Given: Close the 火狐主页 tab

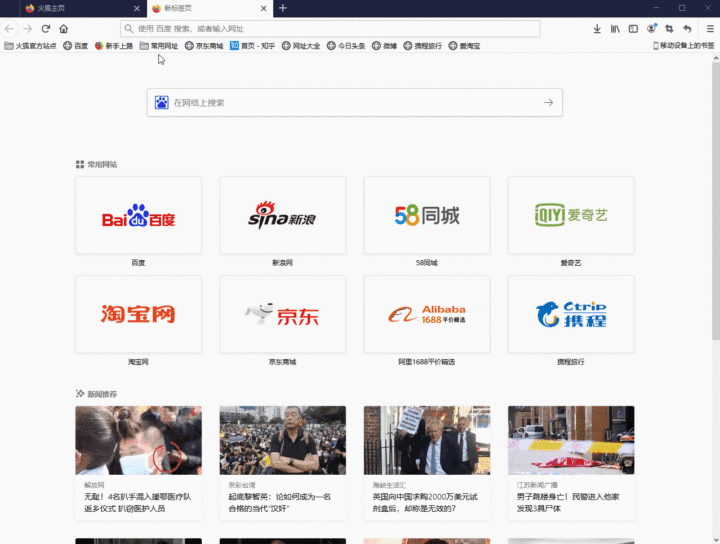Looking at the screenshot, I should click(x=136, y=8).
